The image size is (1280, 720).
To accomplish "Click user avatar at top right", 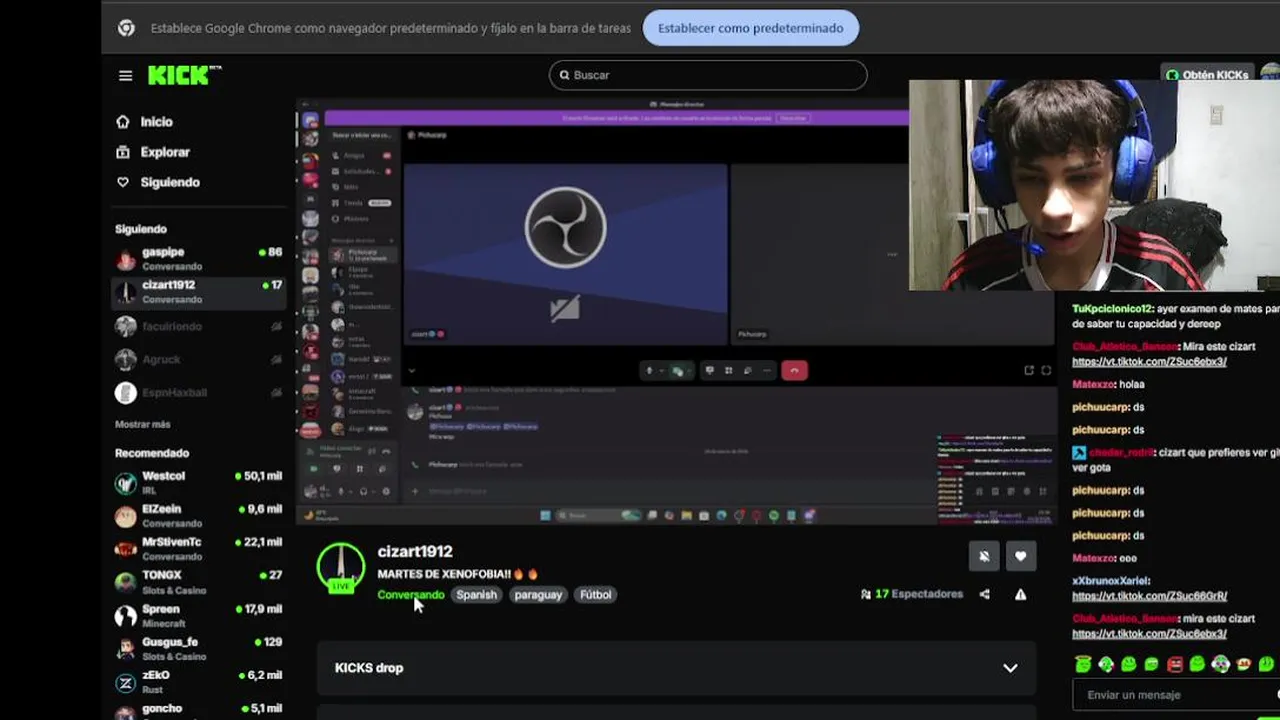I will [1270, 74].
